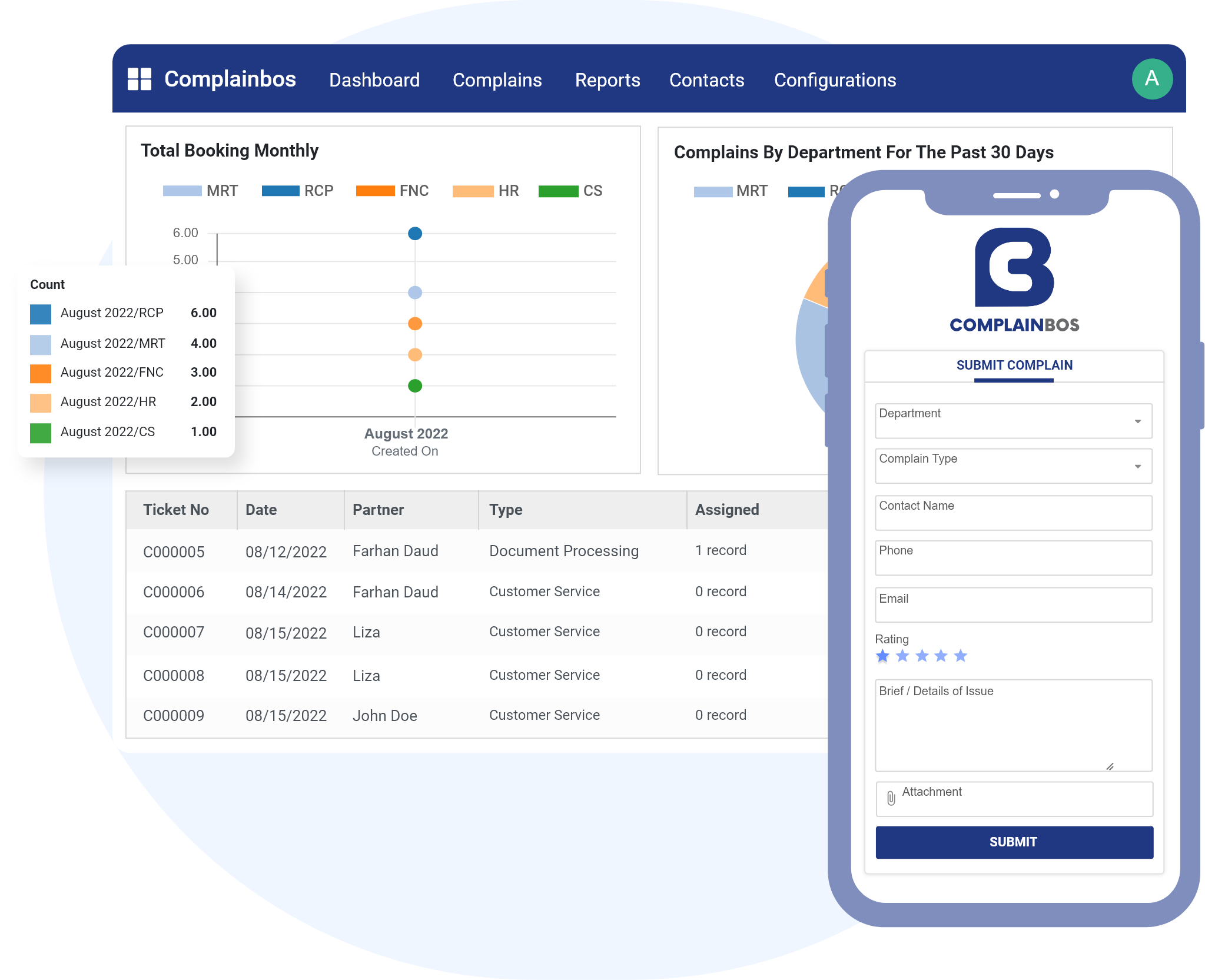Open the Contacts menu
The image size is (1205, 980).
(x=706, y=80)
